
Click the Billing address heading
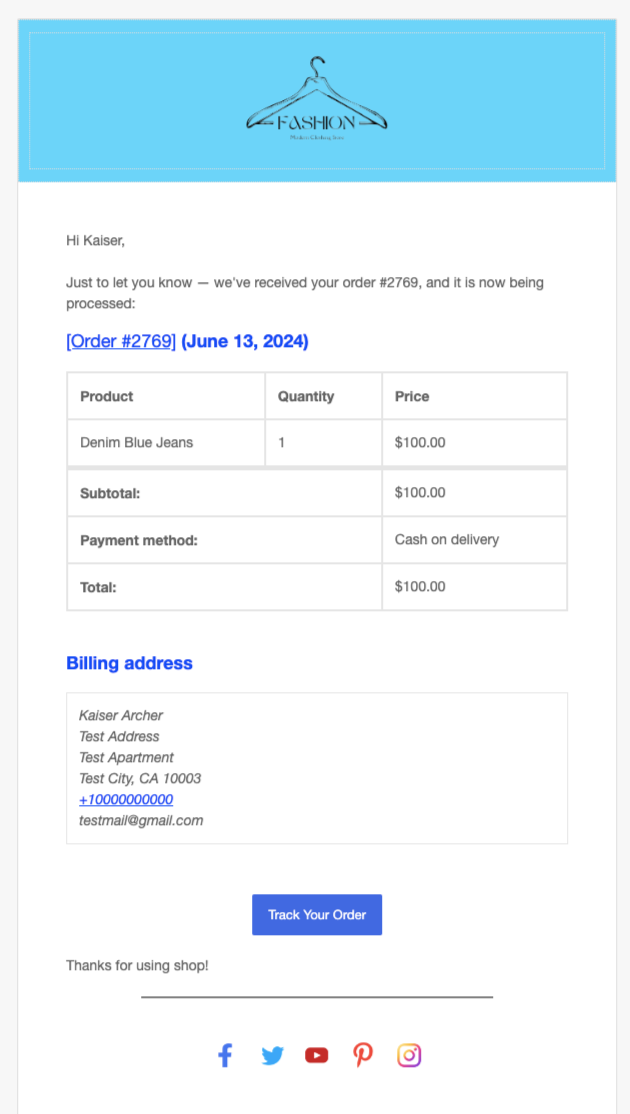(x=129, y=663)
